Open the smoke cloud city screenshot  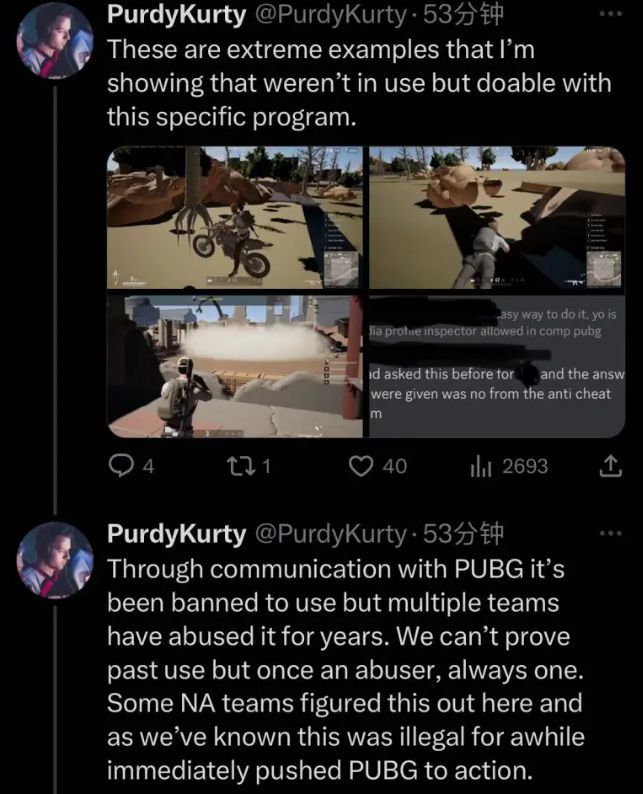235,367
